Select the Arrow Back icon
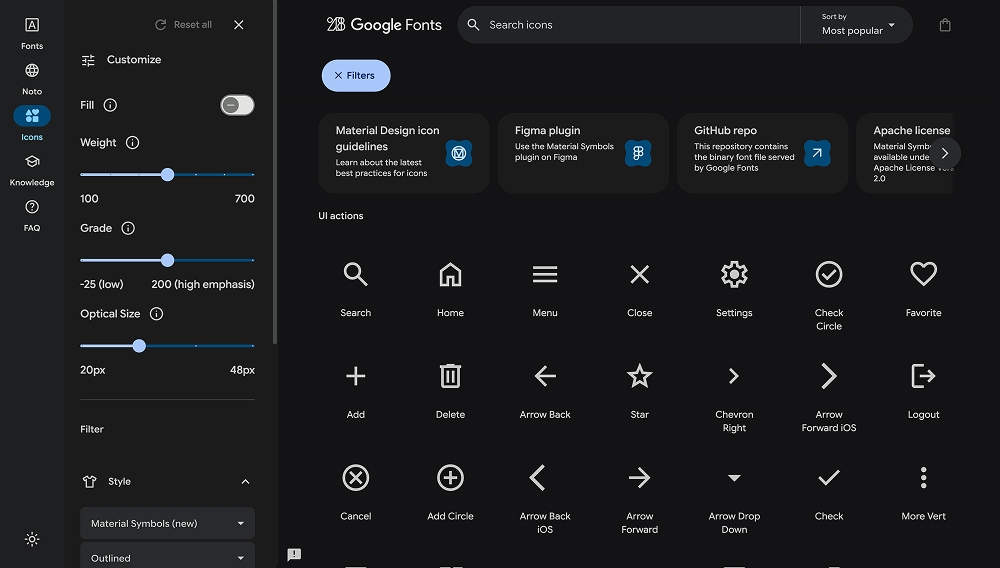Viewport: 1000px width, 568px height. pyautogui.click(x=545, y=376)
